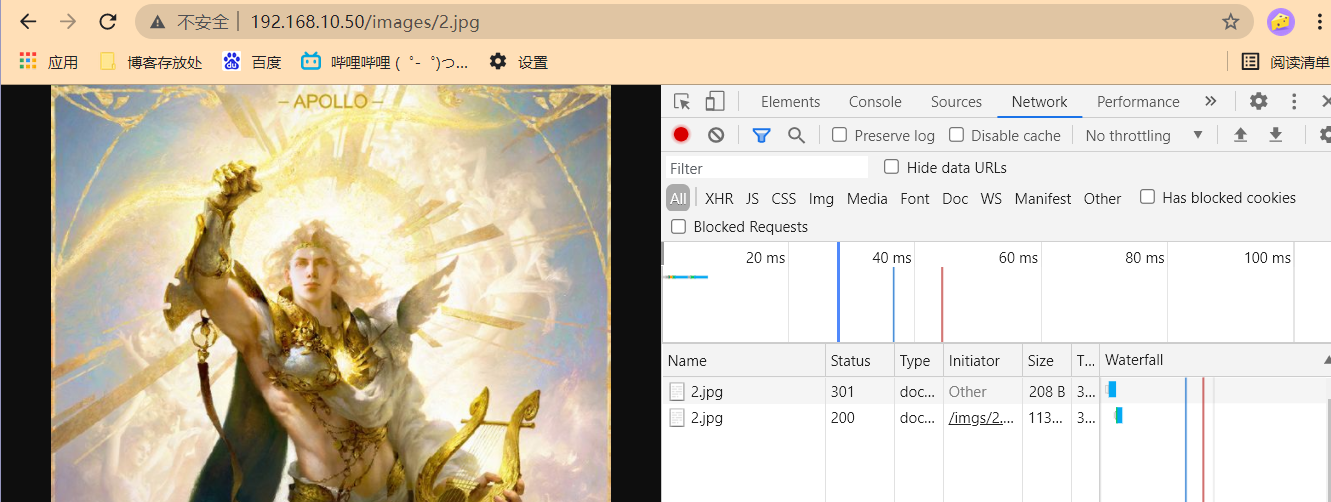Screen dimensions: 1331x502
Task: Open the browser profile avatar
Action: 1281,22
